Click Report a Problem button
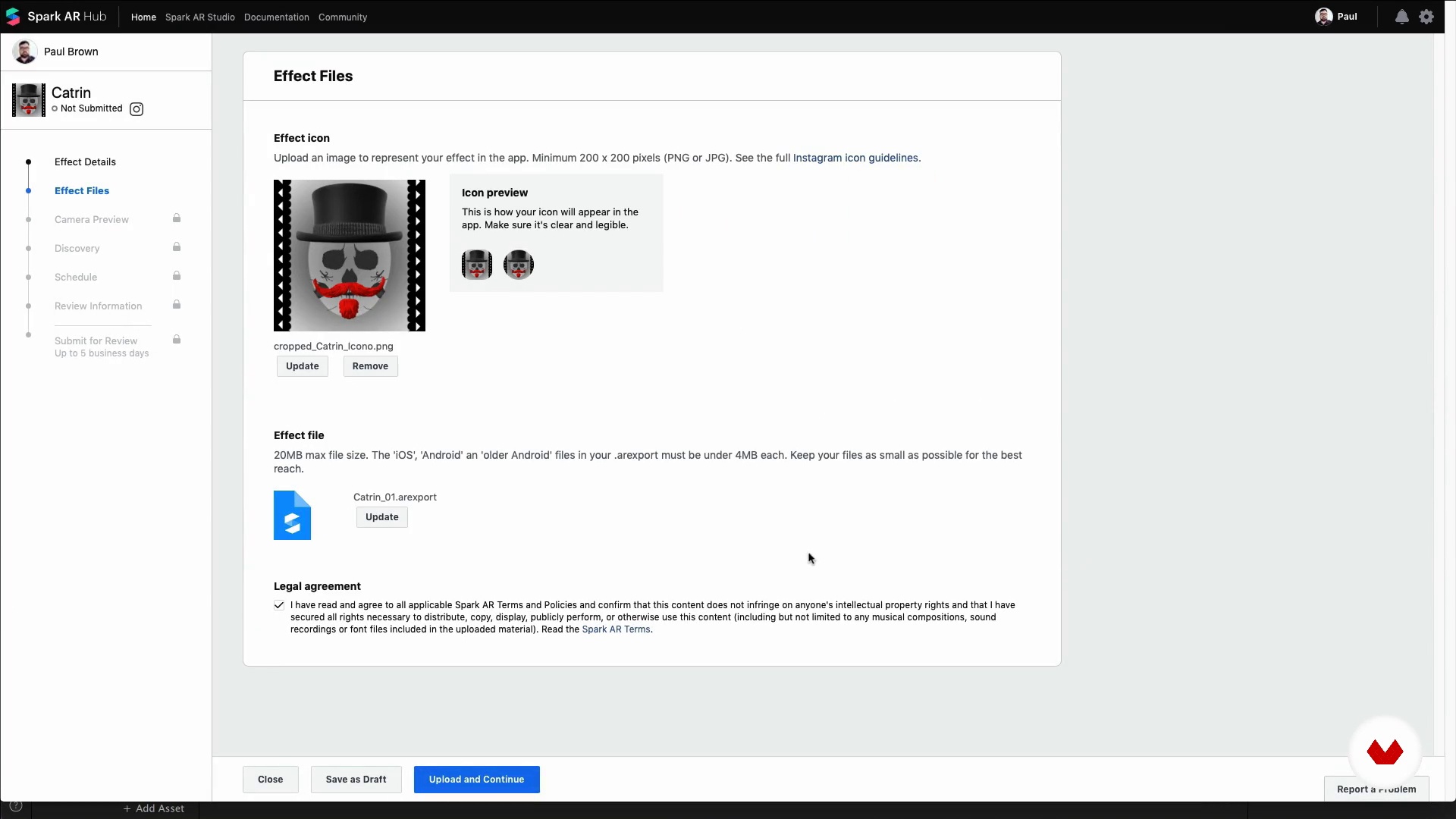The width and height of the screenshot is (1456, 819). [1376, 789]
